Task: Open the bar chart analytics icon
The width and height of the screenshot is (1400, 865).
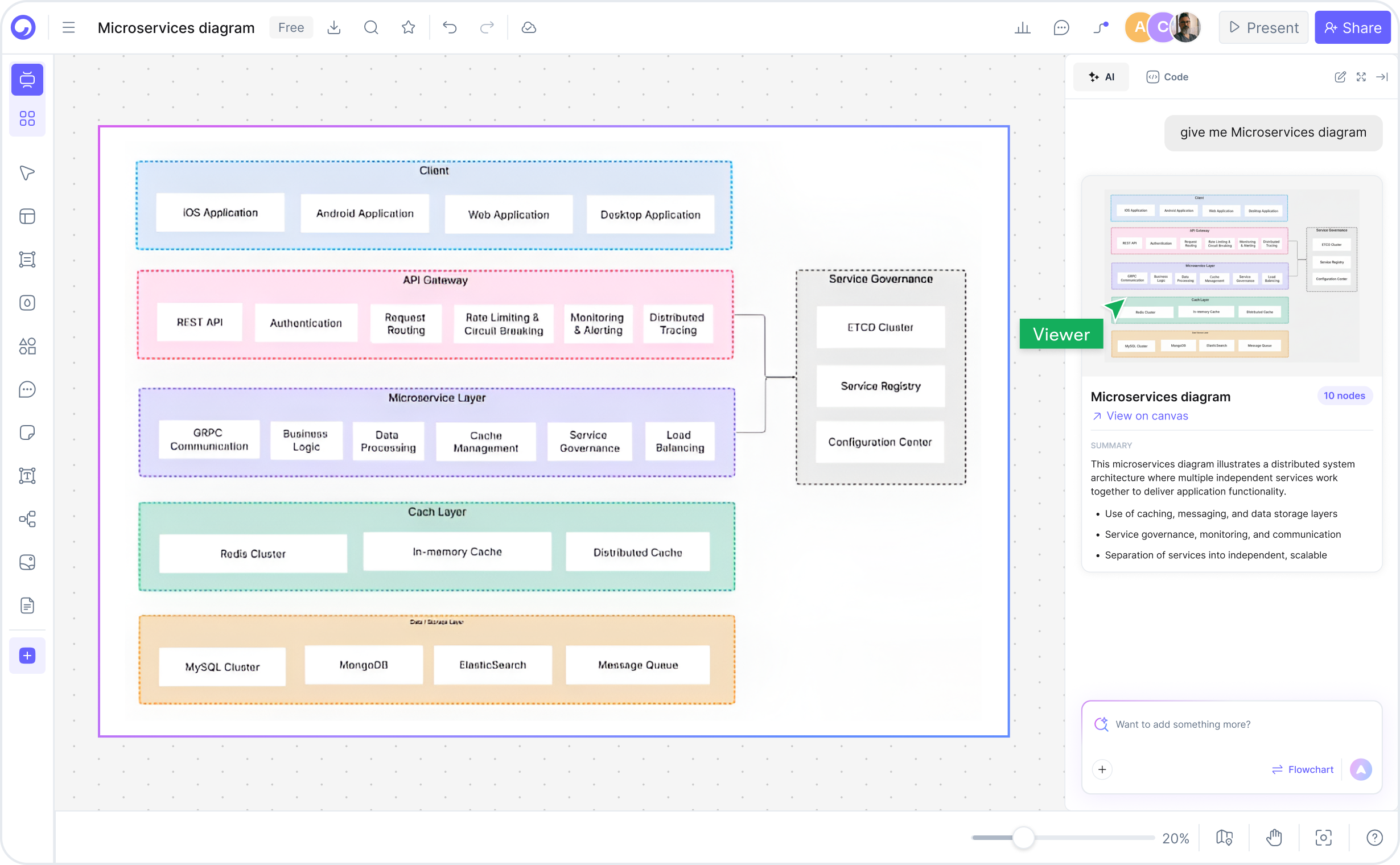Action: coord(1022,27)
